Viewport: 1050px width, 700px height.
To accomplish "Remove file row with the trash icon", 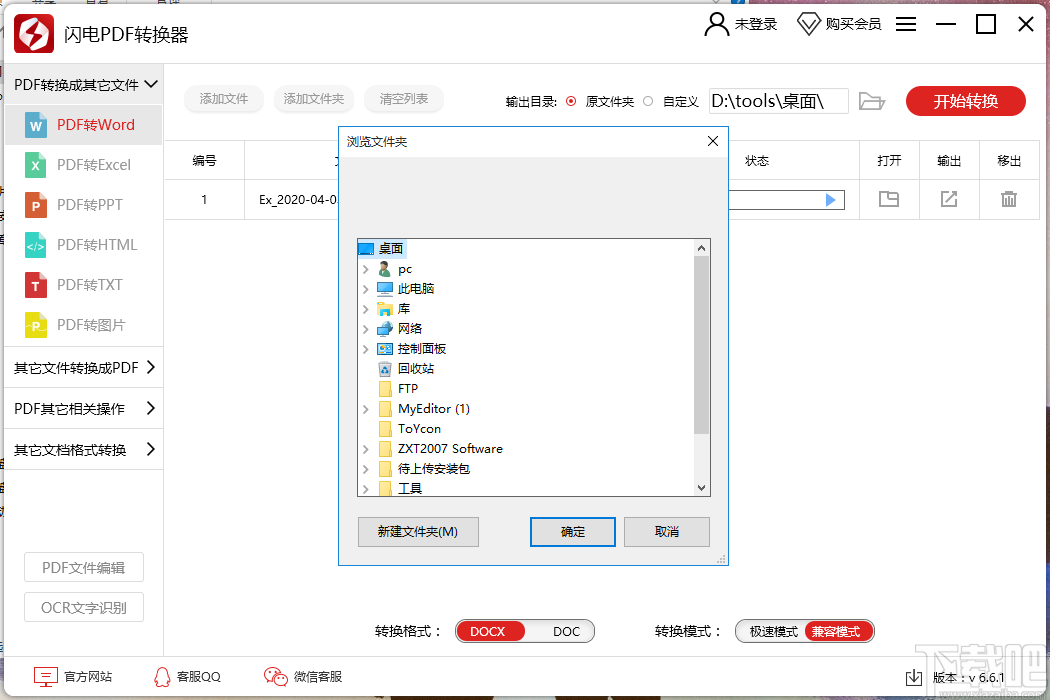I will point(1009,200).
